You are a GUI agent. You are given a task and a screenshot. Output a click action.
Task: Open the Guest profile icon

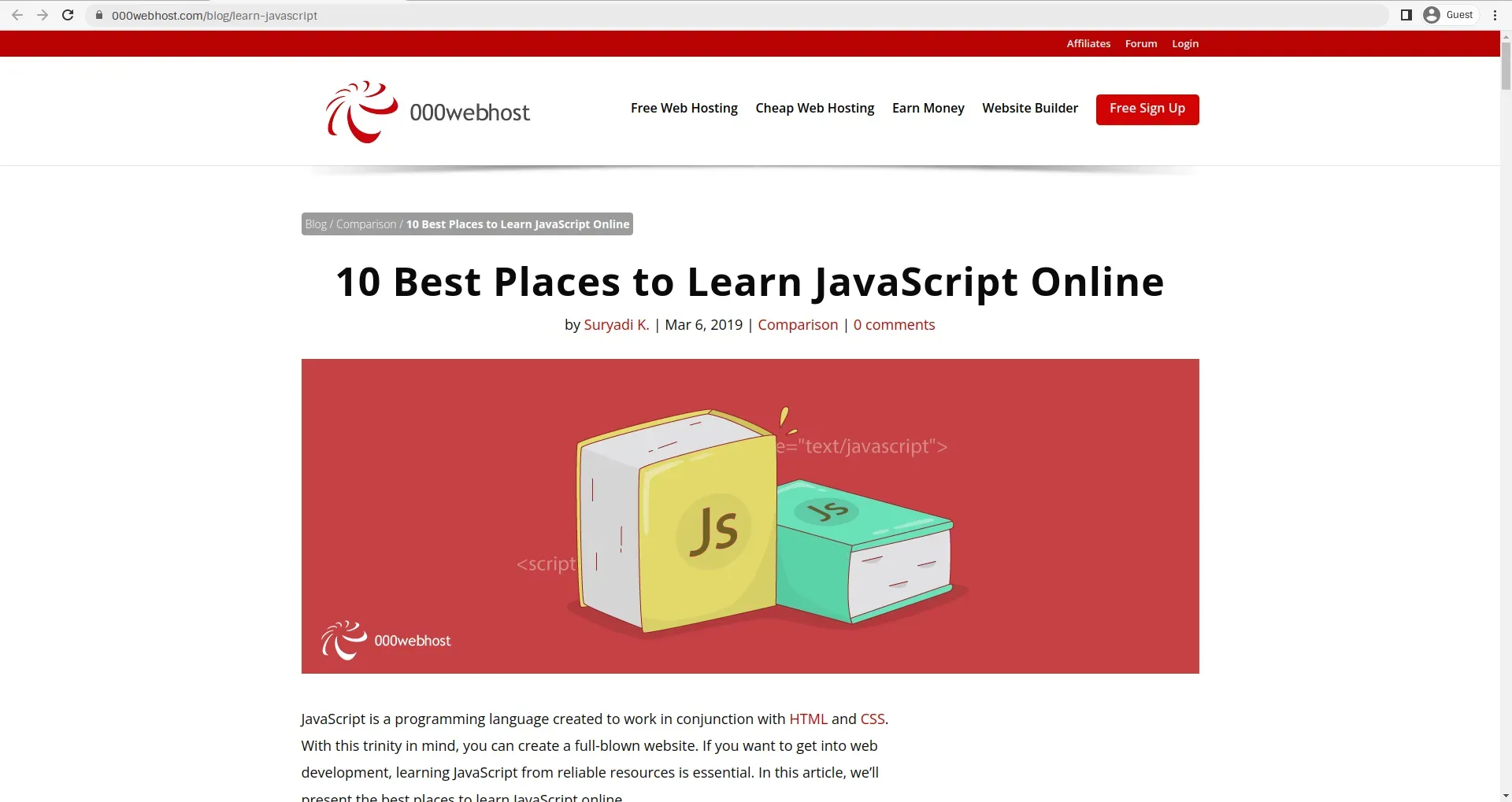click(x=1433, y=14)
